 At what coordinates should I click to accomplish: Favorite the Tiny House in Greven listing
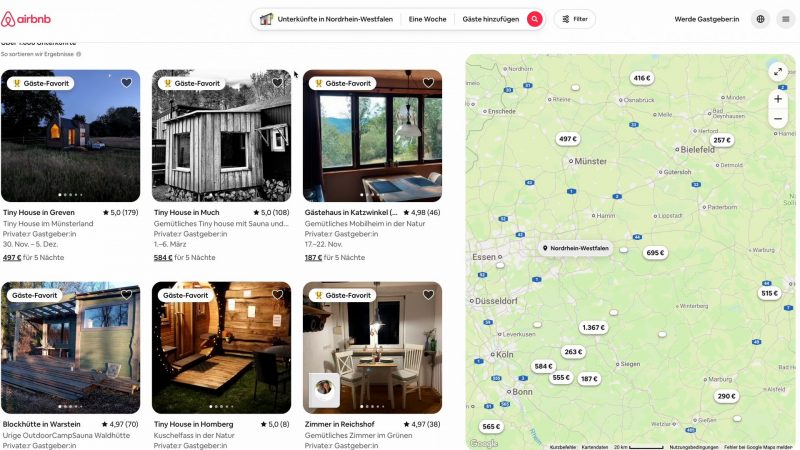tap(126, 83)
